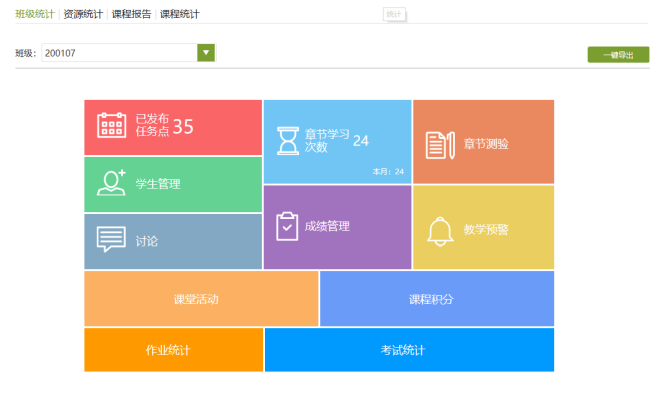Click the bell icon beside 教学预警
The height and width of the screenshot is (398, 665).
(x=440, y=231)
